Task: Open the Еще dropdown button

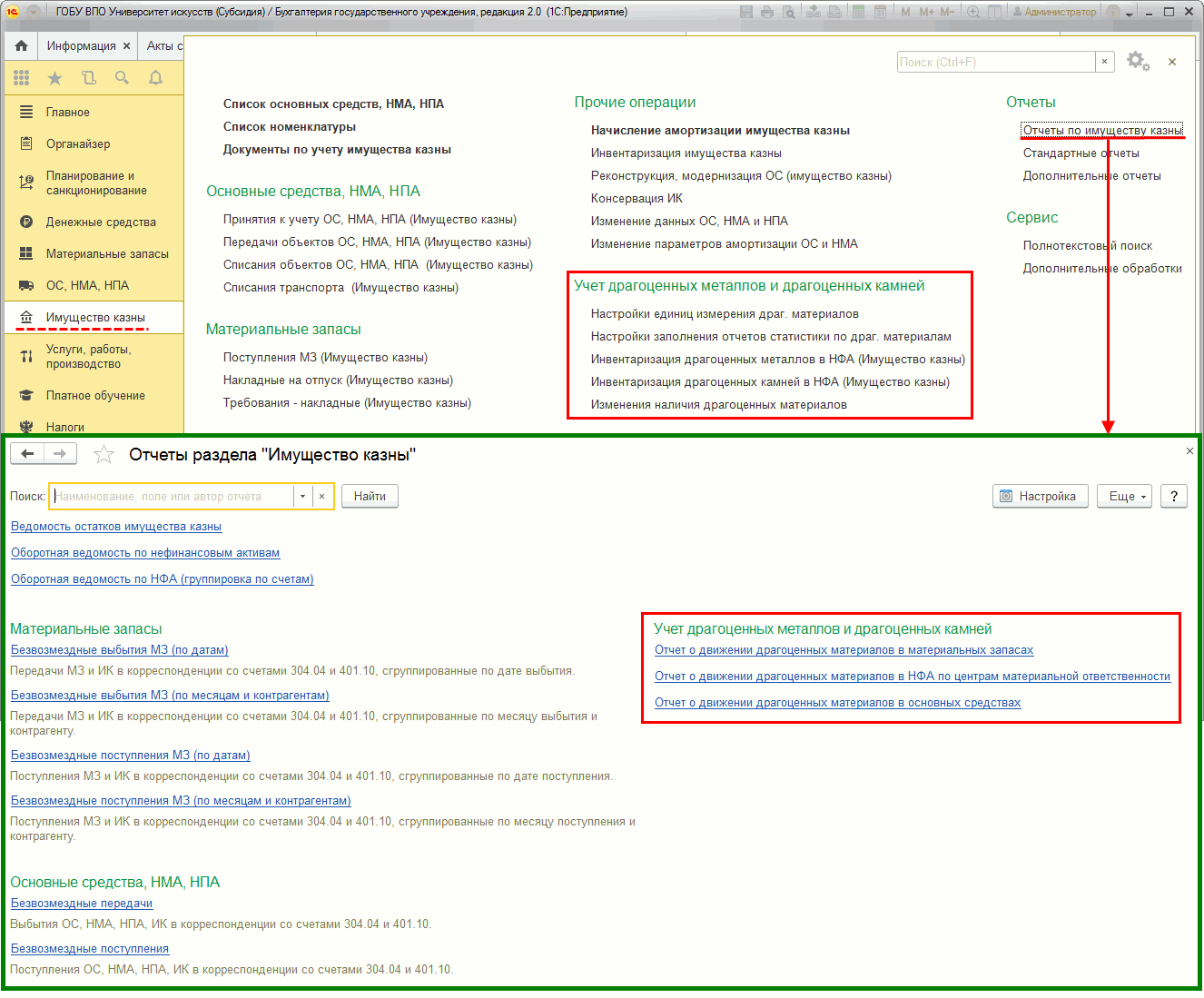Action: pos(1125,497)
